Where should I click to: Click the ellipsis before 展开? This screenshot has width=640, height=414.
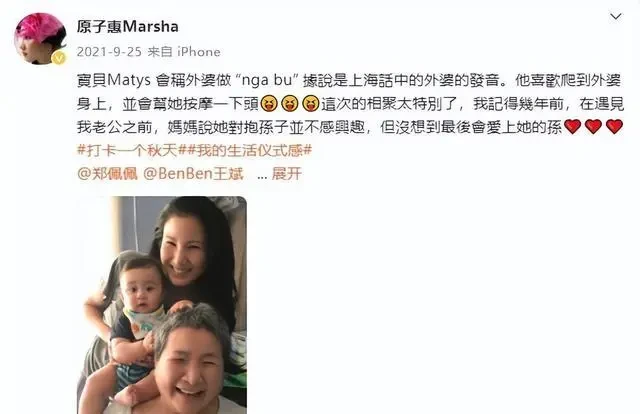click(x=262, y=176)
